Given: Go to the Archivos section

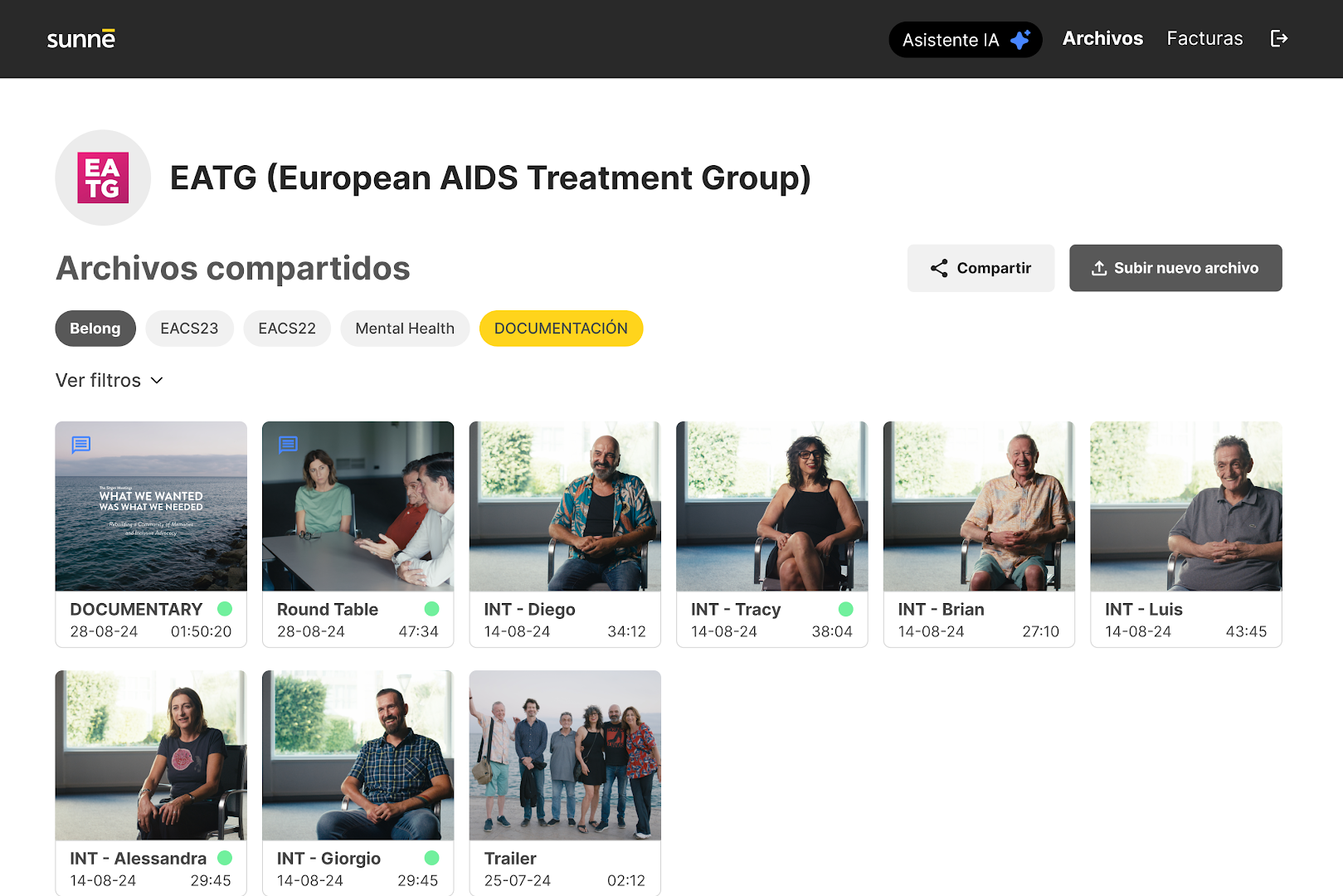Looking at the screenshot, I should click(1102, 38).
